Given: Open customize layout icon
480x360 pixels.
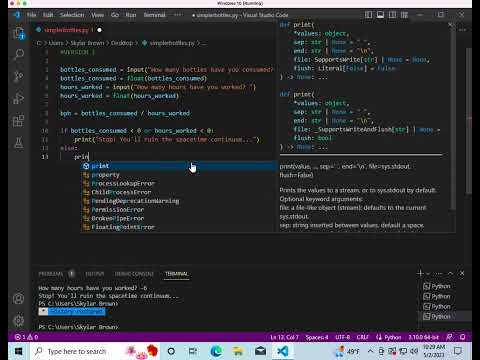Looking at the screenshot, I should [404, 15].
